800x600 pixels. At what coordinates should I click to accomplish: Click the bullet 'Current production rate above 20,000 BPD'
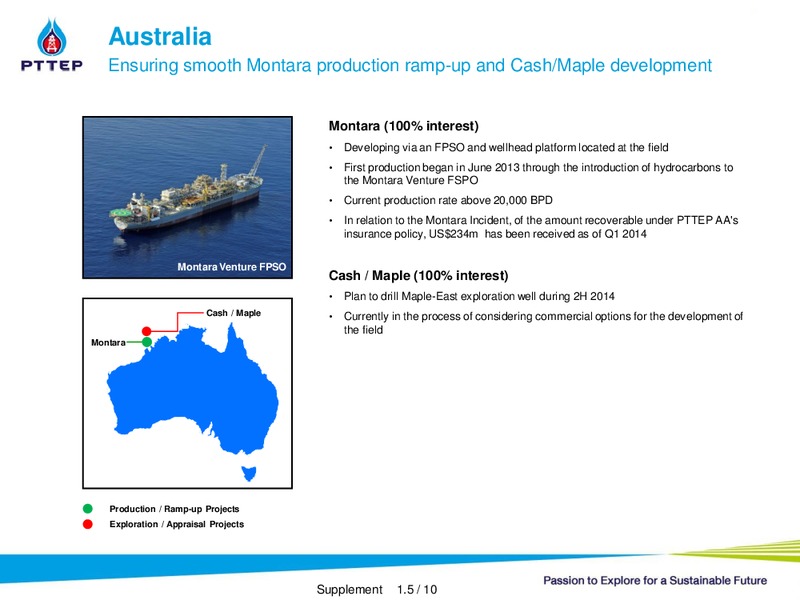pyautogui.click(x=448, y=200)
